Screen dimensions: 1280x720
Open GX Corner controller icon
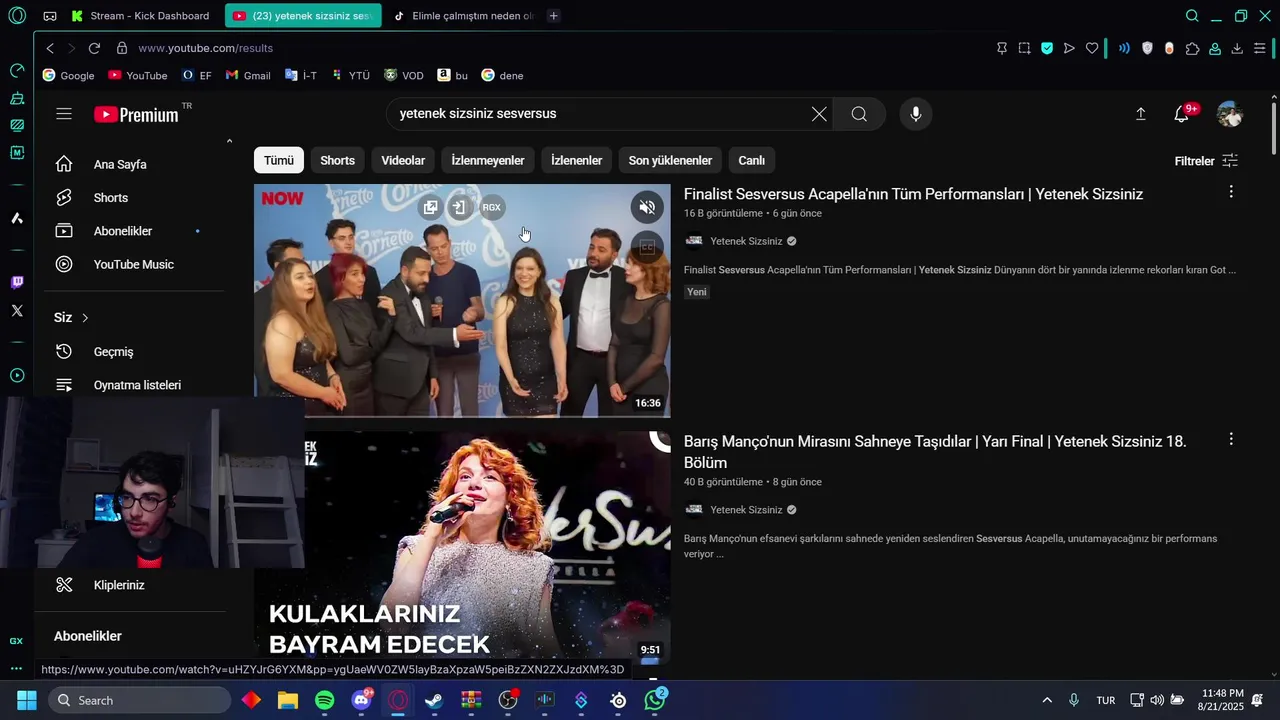[50, 16]
